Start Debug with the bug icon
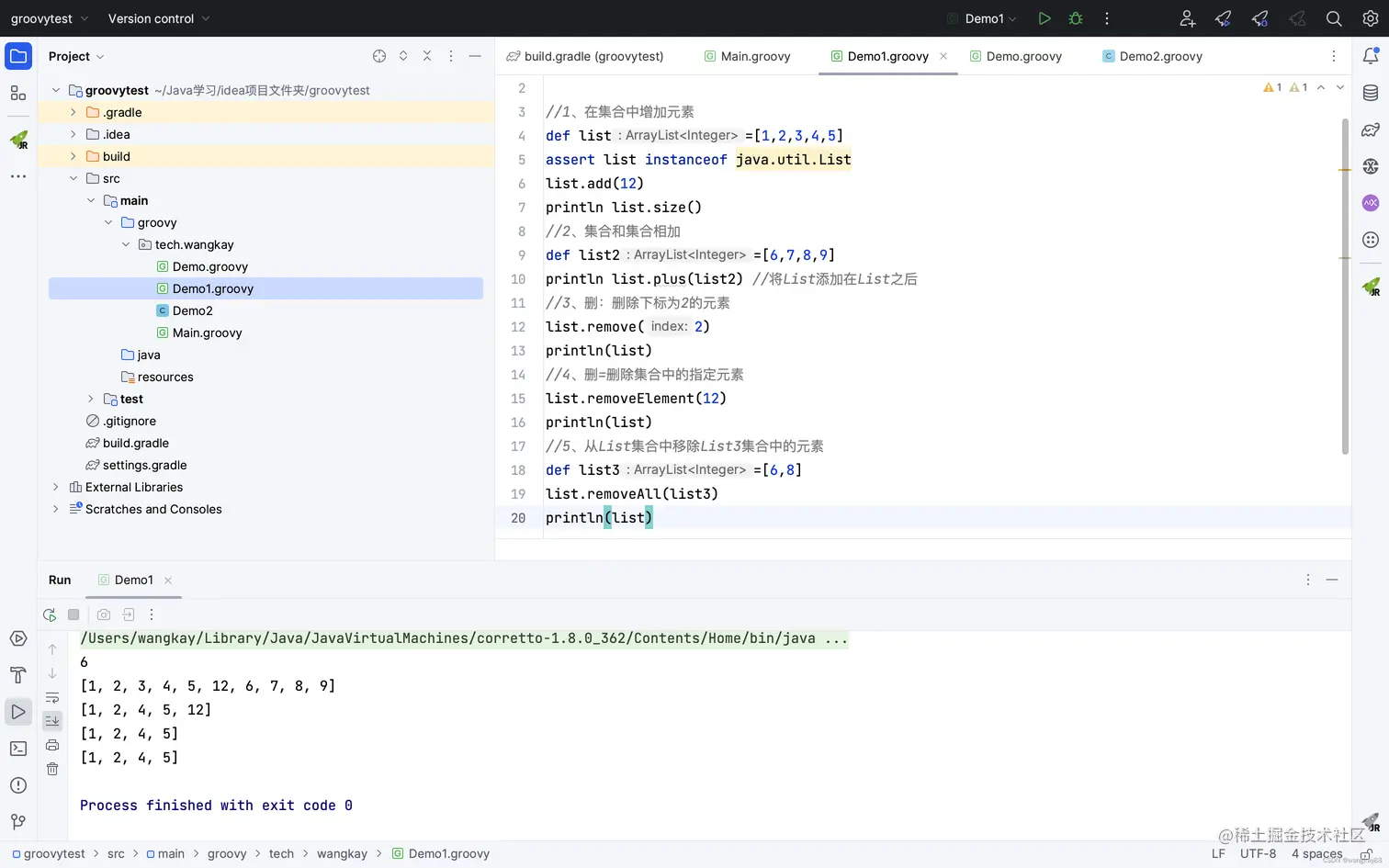 1076,18
